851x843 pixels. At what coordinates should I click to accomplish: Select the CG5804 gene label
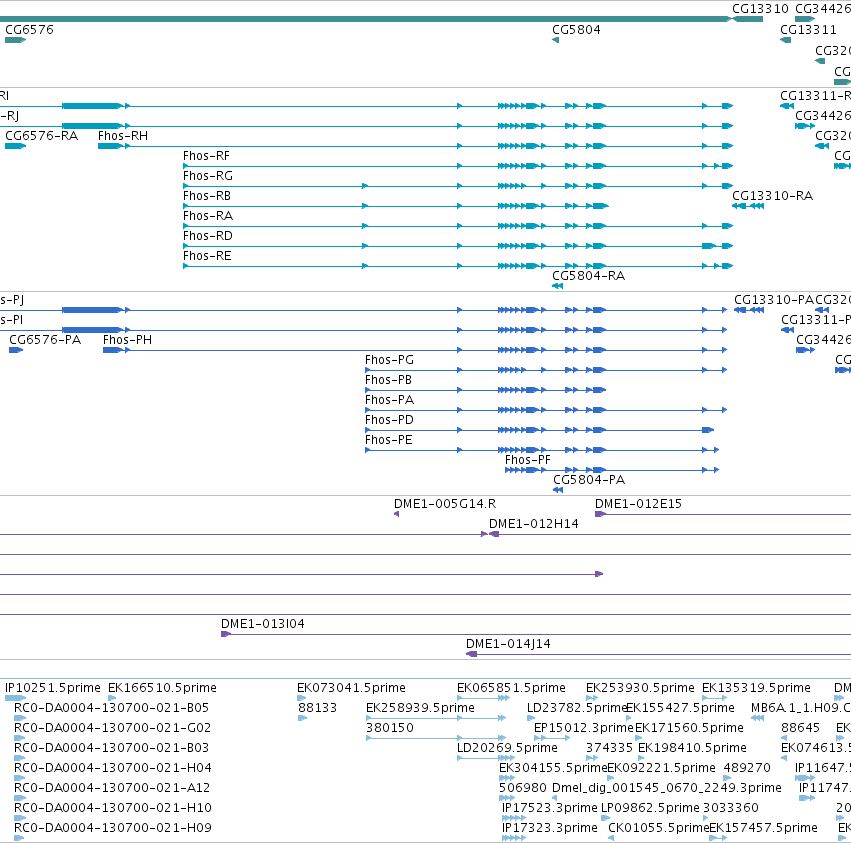pos(576,30)
